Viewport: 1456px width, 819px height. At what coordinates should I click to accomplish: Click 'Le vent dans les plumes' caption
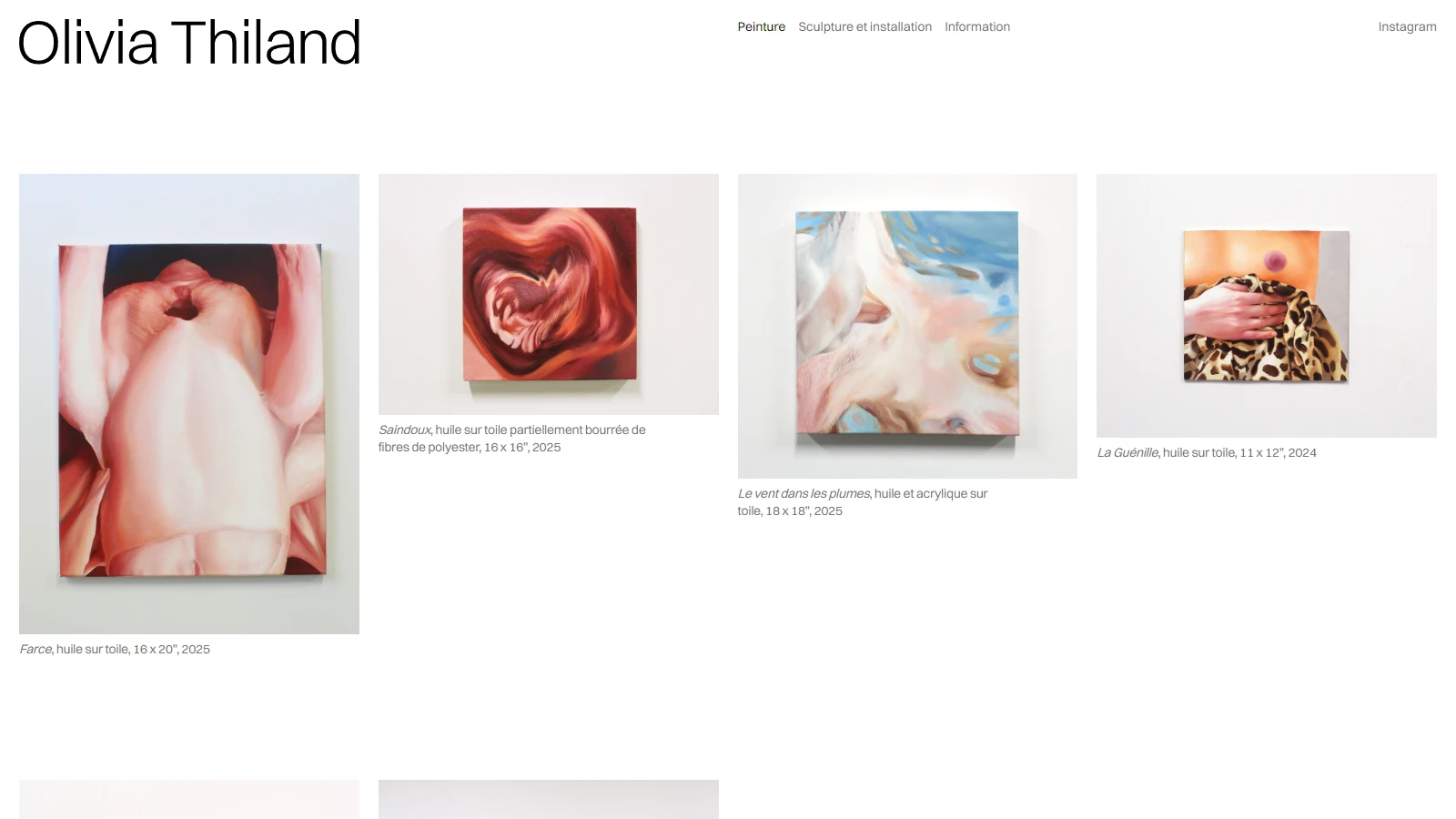[804, 493]
